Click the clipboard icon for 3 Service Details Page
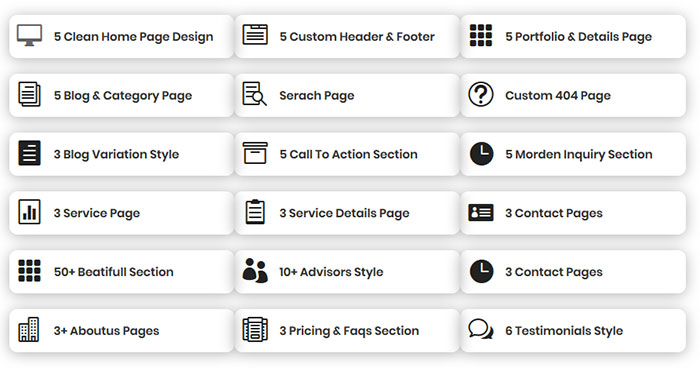The height and width of the screenshot is (371, 700). coord(255,212)
